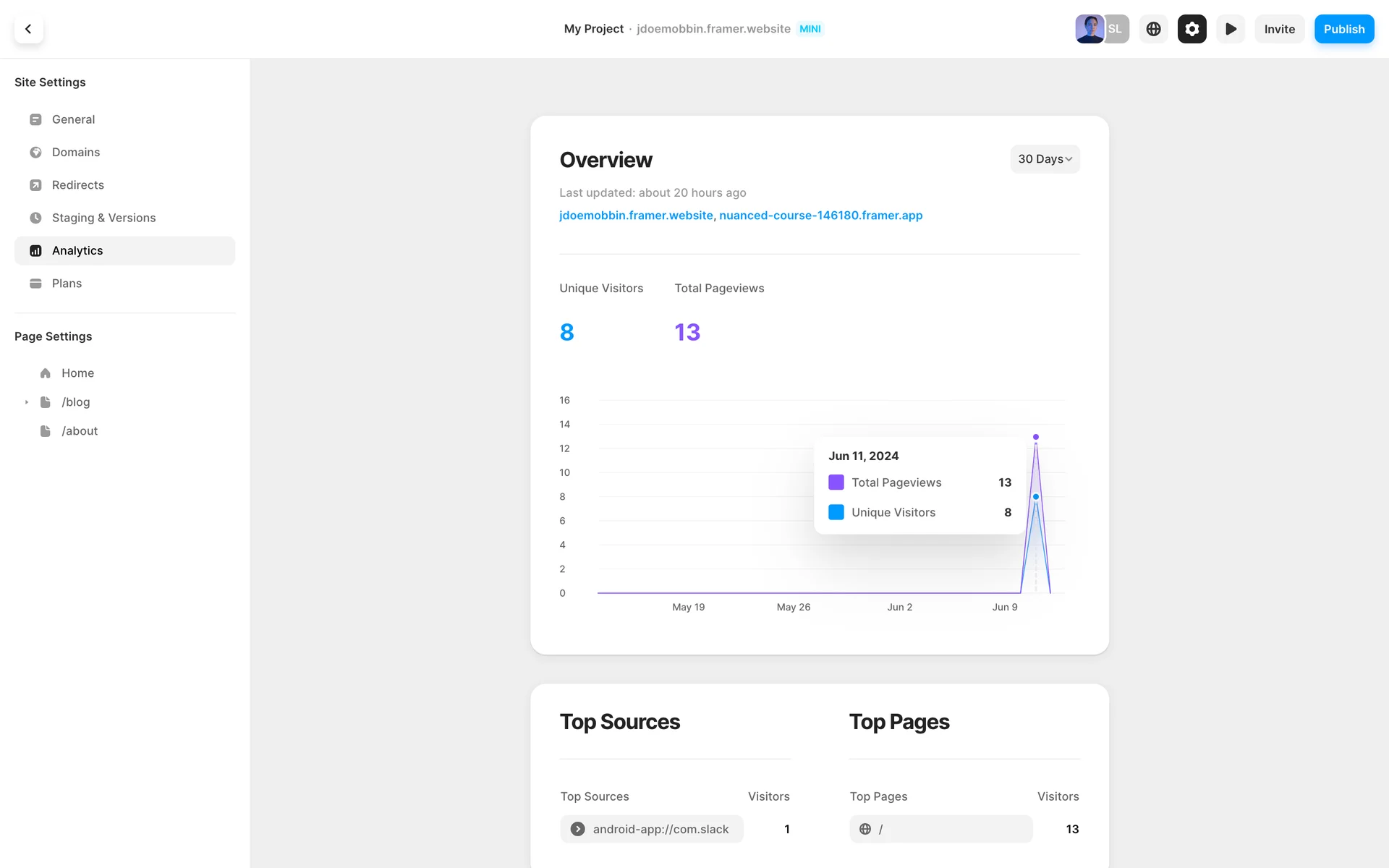
Task: Open nuanced-course-146180.framer.app link
Action: 820,216
